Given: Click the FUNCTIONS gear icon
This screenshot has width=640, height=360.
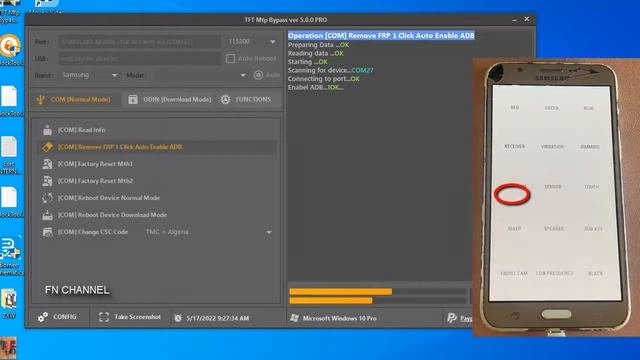Looking at the screenshot, I should coord(225,100).
